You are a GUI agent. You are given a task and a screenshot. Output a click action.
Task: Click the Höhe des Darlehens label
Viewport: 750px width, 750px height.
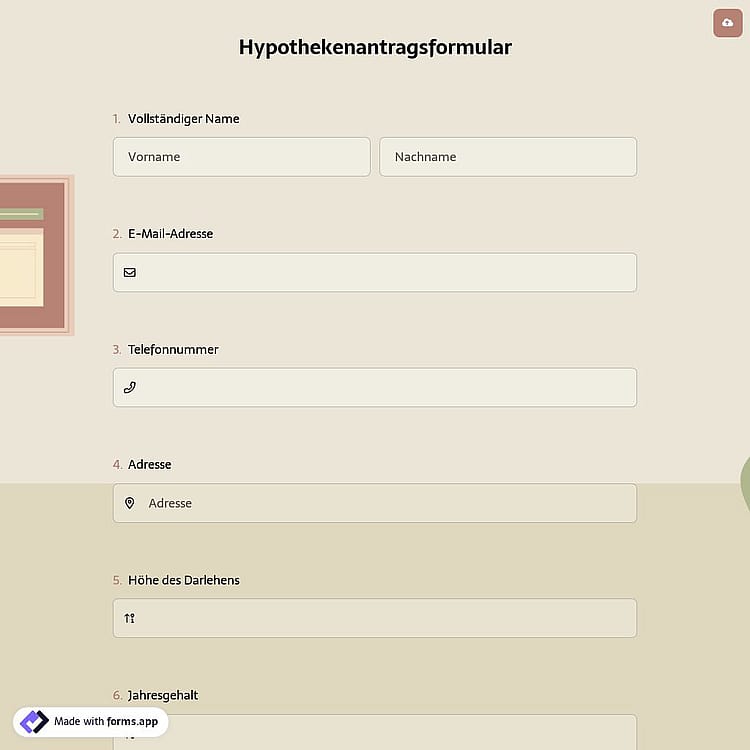pos(184,580)
